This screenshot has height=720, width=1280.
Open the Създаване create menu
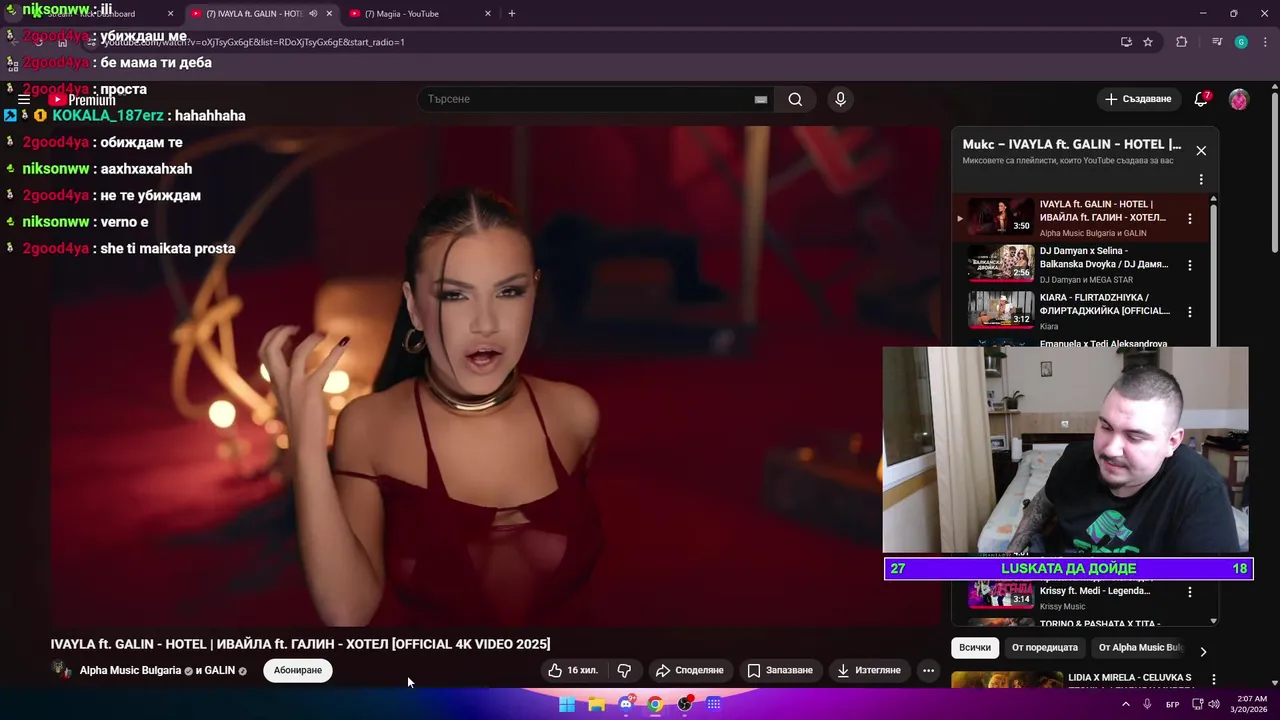pos(1138,99)
